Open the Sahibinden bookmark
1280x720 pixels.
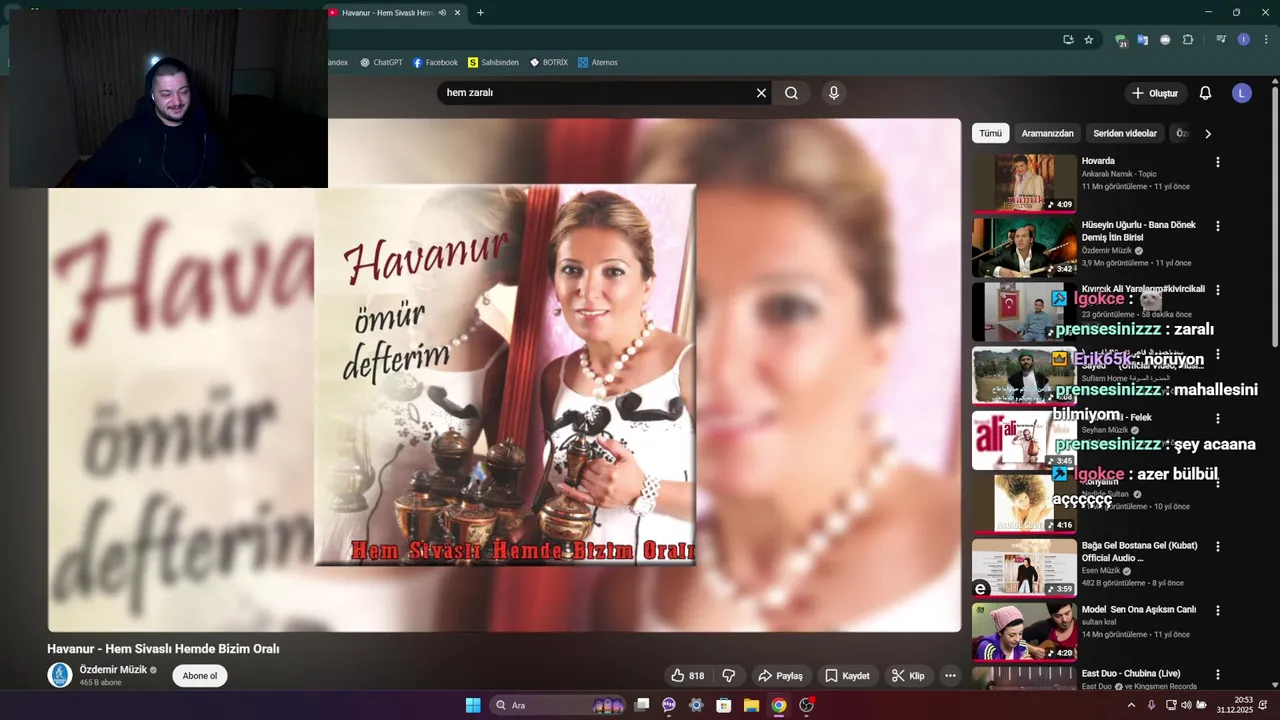pos(493,62)
